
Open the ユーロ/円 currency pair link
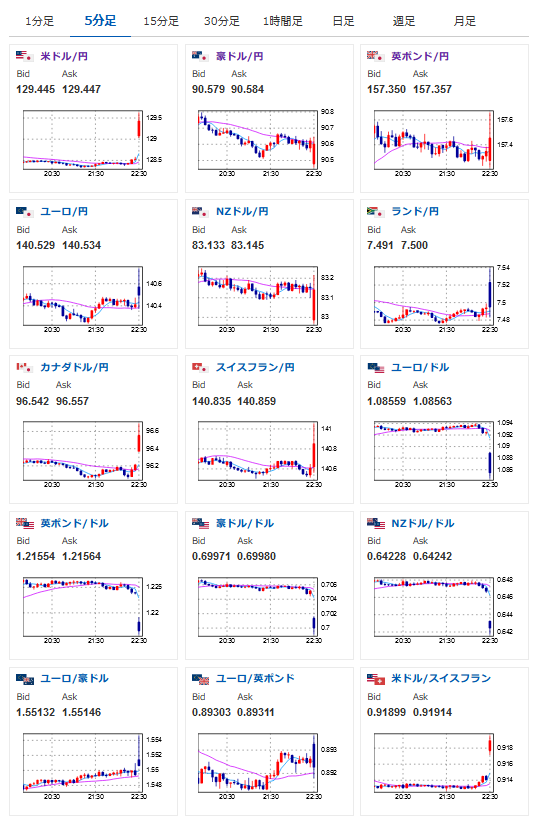pos(64,211)
